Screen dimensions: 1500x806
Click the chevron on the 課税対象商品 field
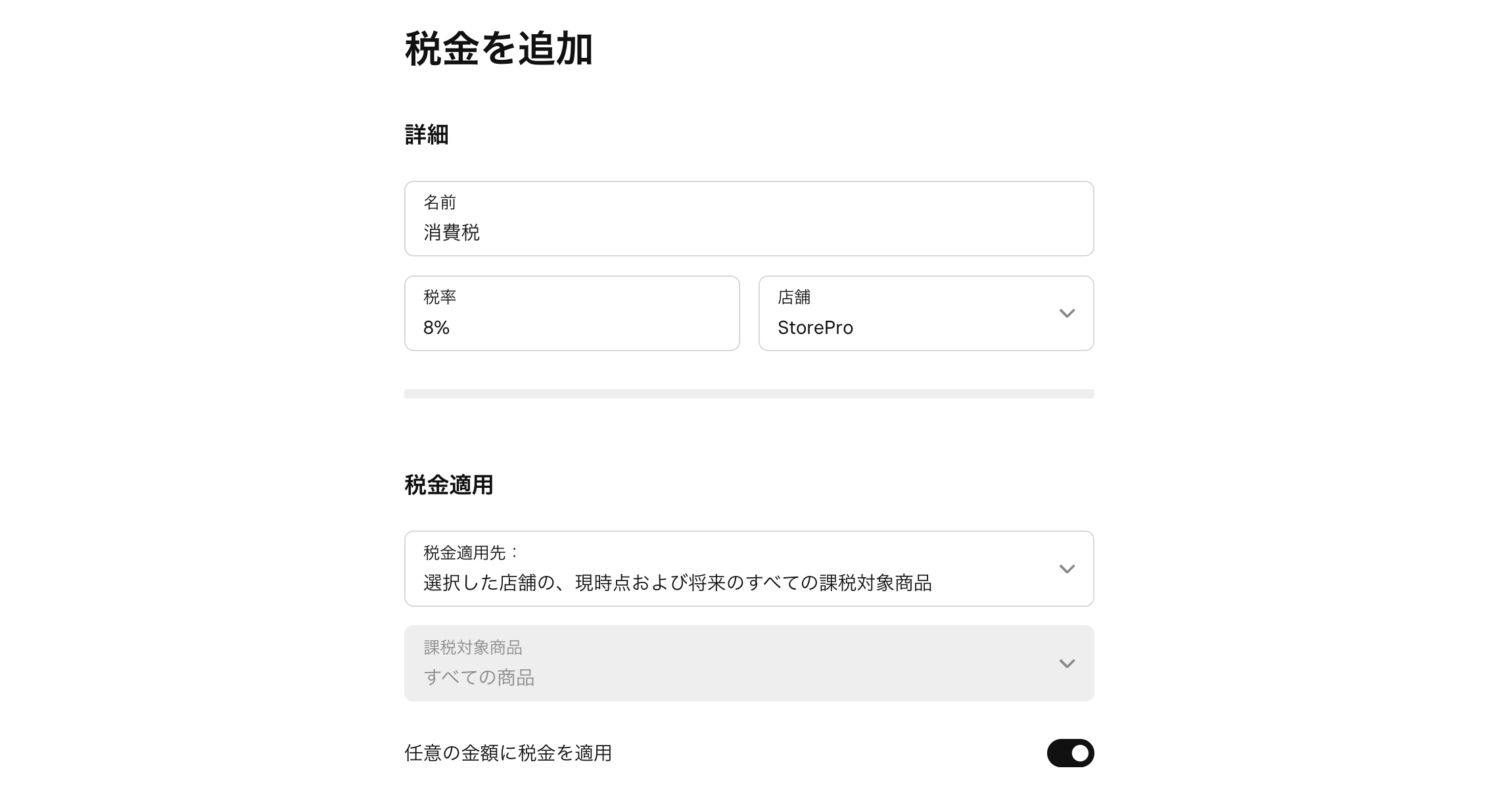coord(1066,663)
